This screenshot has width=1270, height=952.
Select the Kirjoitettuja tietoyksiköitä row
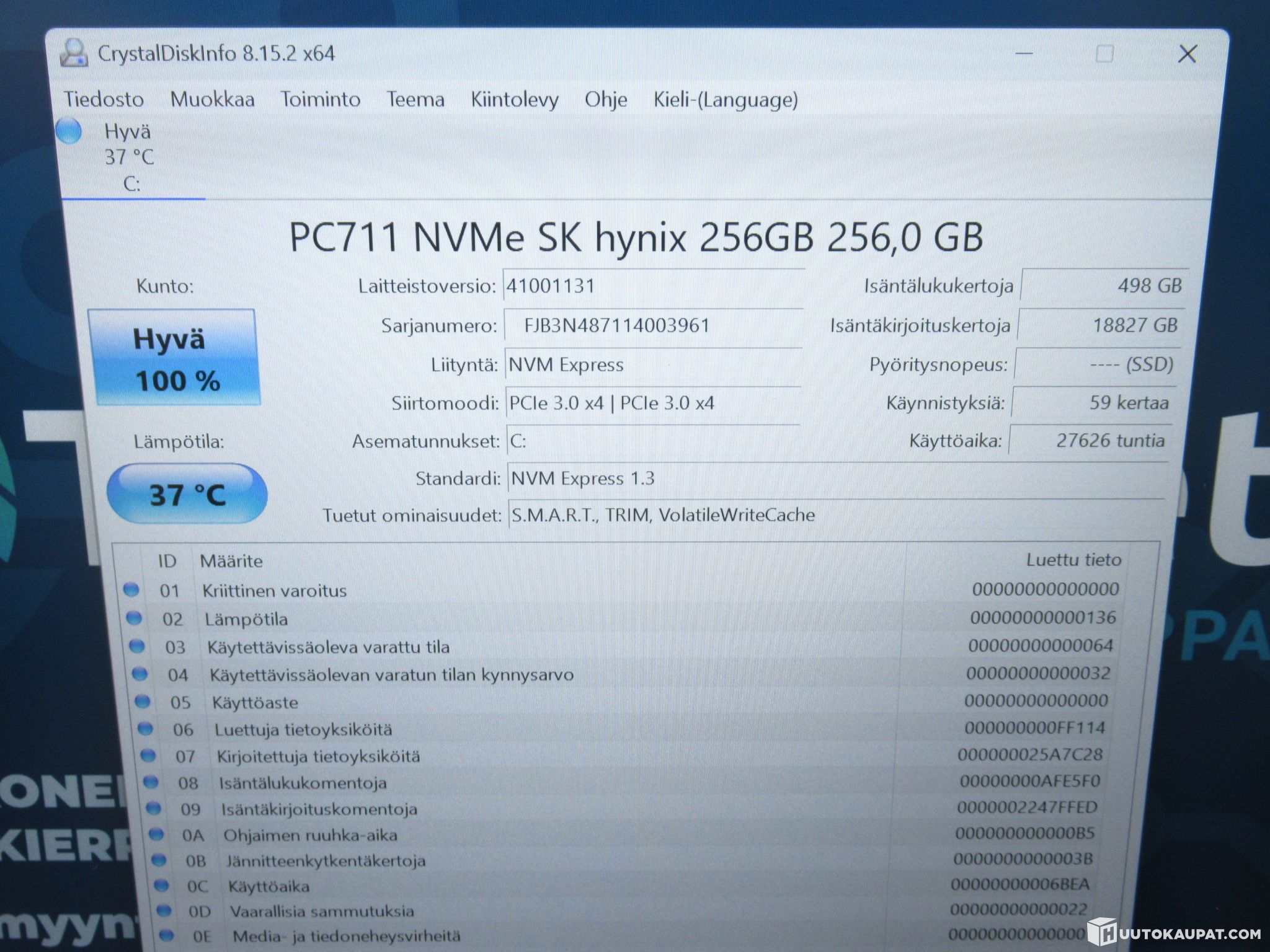click(622, 756)
